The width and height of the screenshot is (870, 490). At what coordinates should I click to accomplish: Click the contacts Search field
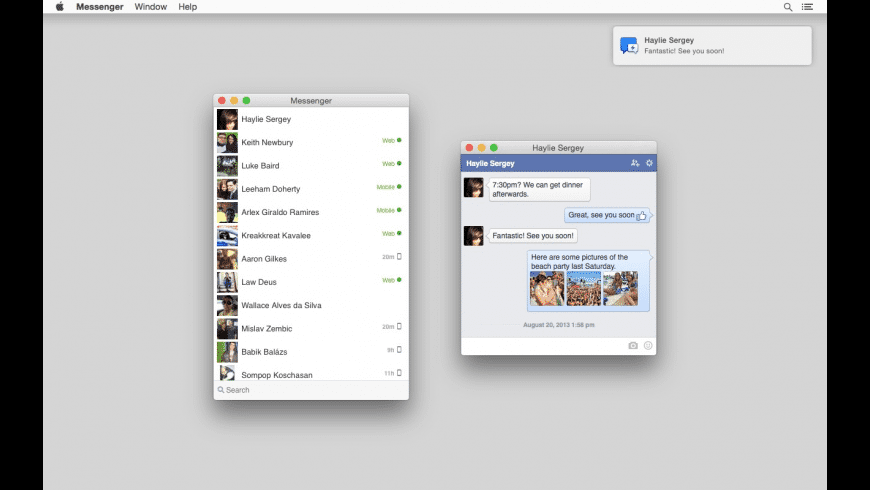pyautogui.click(x=310, y=390)
